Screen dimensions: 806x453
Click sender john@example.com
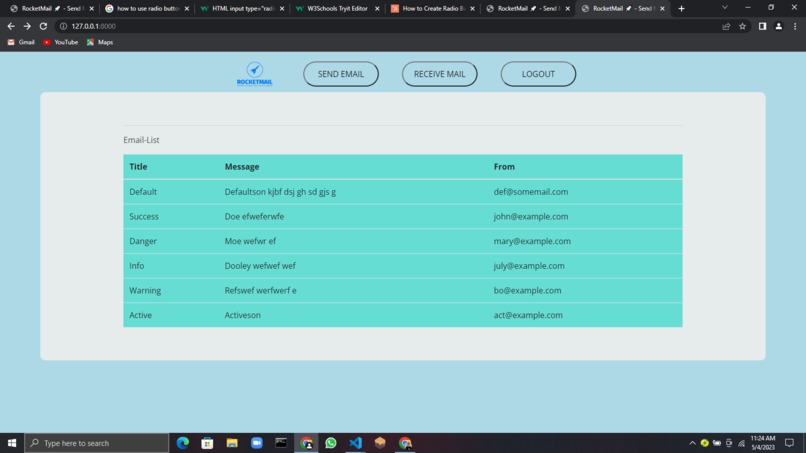(x=531, y=216)
